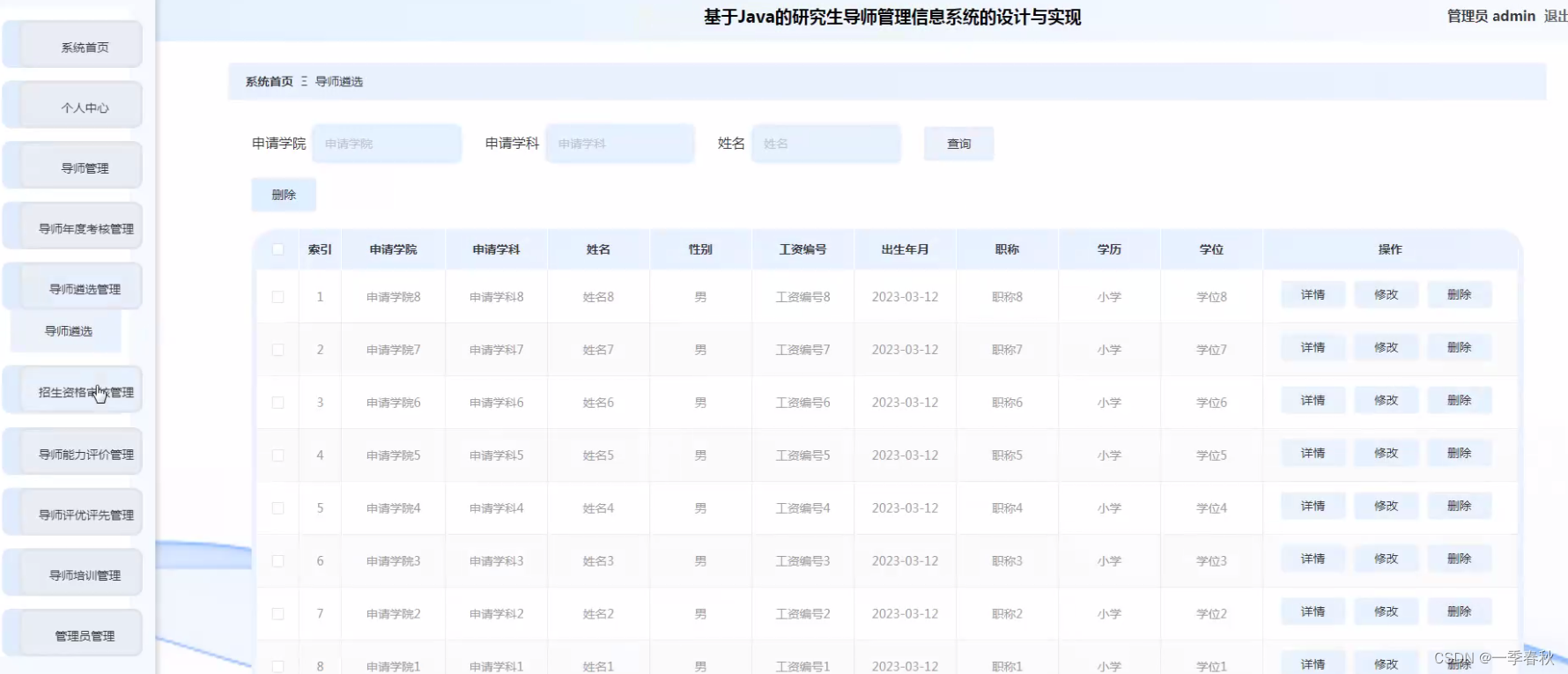The image size is (1568, 674).
Task: Click the 退出 logout link
Action: (x=1556, y=16)
